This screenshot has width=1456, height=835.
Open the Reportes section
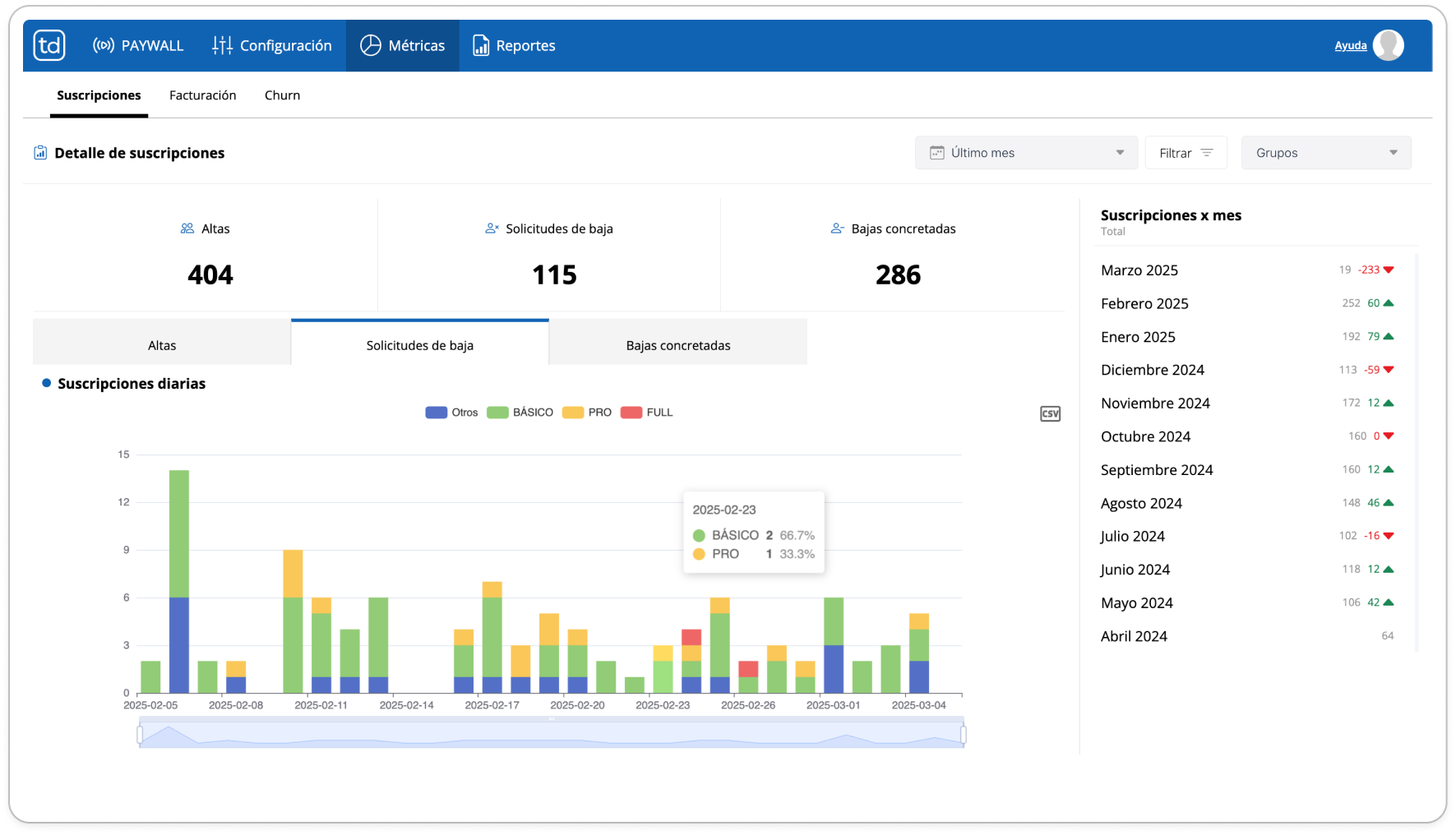[514, 45]
